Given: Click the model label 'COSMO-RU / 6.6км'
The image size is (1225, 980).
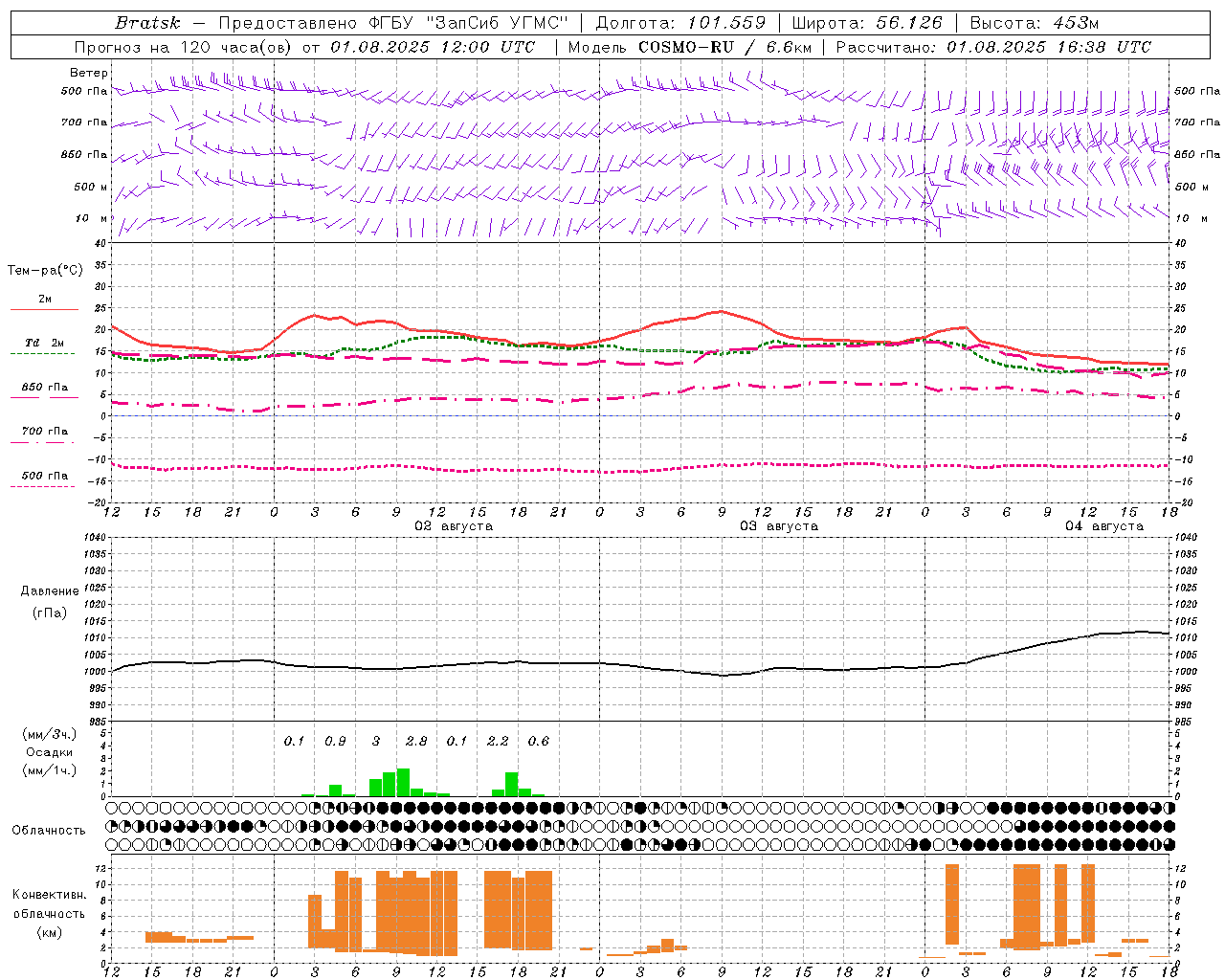Looking at the screenshot, I should 724,47.
